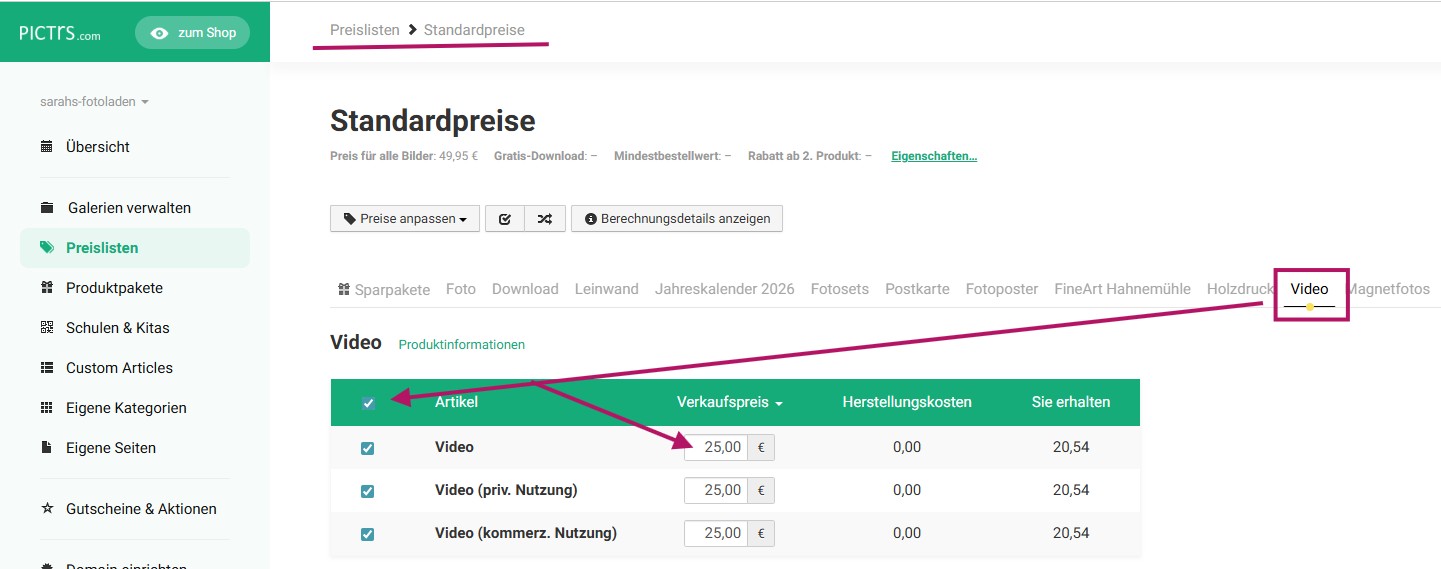Click the Standardpreise breadcrumb
The width and height of the screenshot is (1441, 569).
[x=474, y=30]
